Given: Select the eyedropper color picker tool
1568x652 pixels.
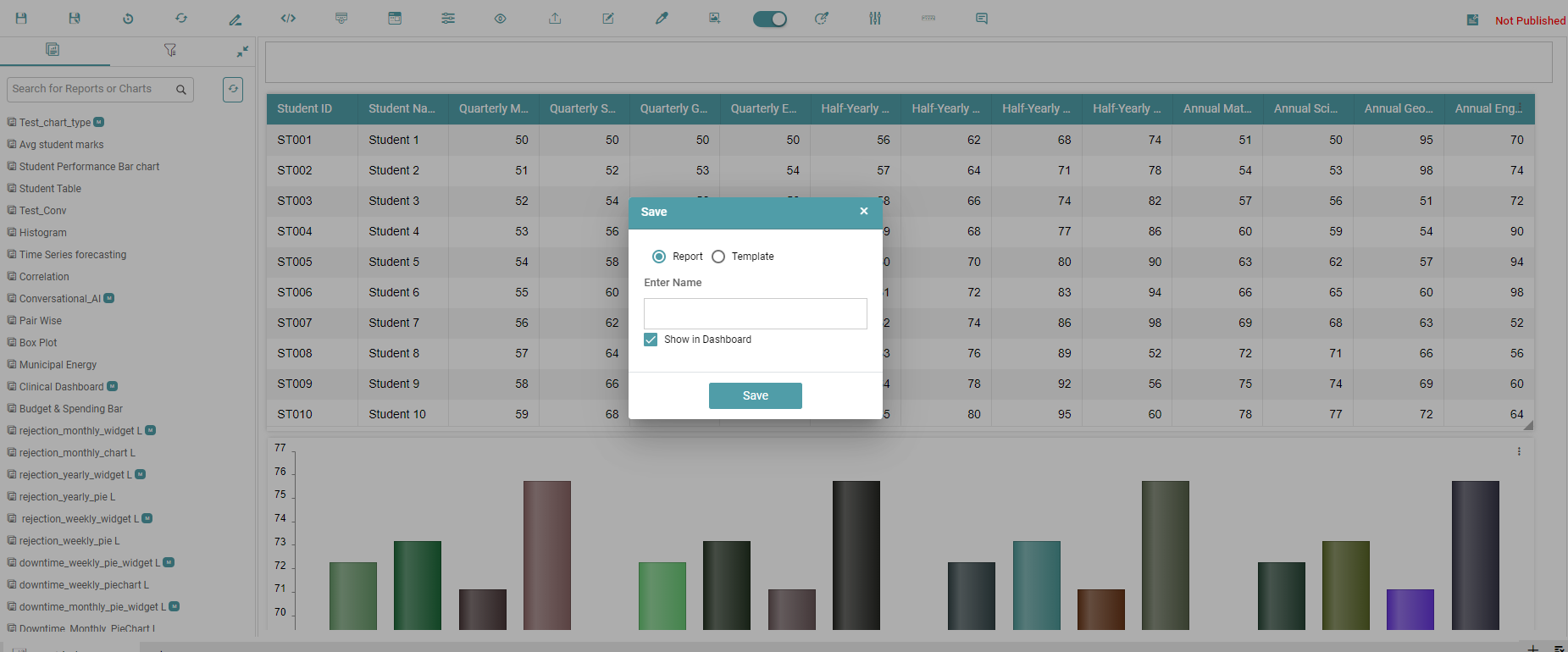Looking at the screenshot, I should 662,19.
